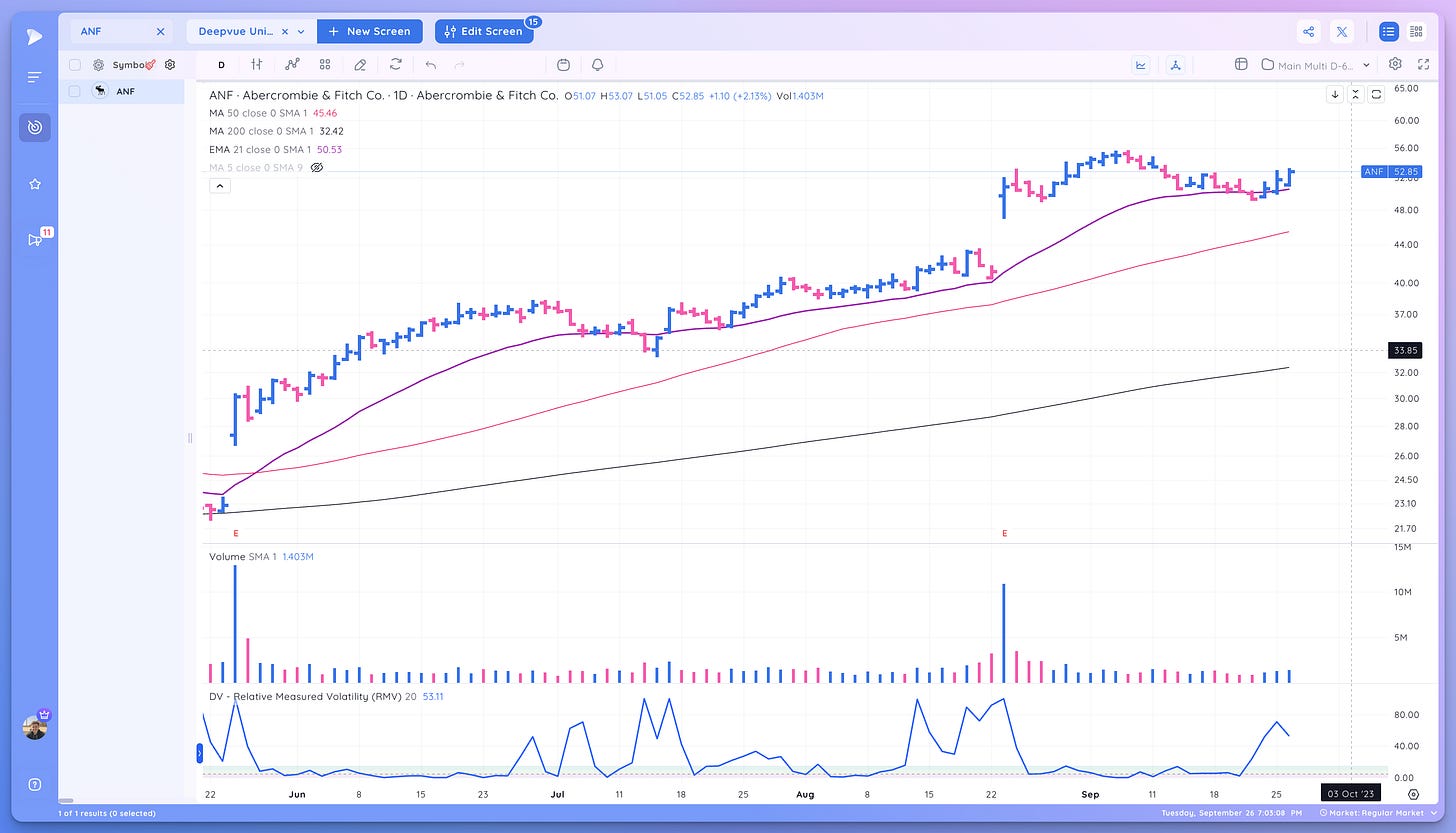Select the D daily timeframe button
Viewport: 1456px width, 833px height.
(x=221, y=65)
